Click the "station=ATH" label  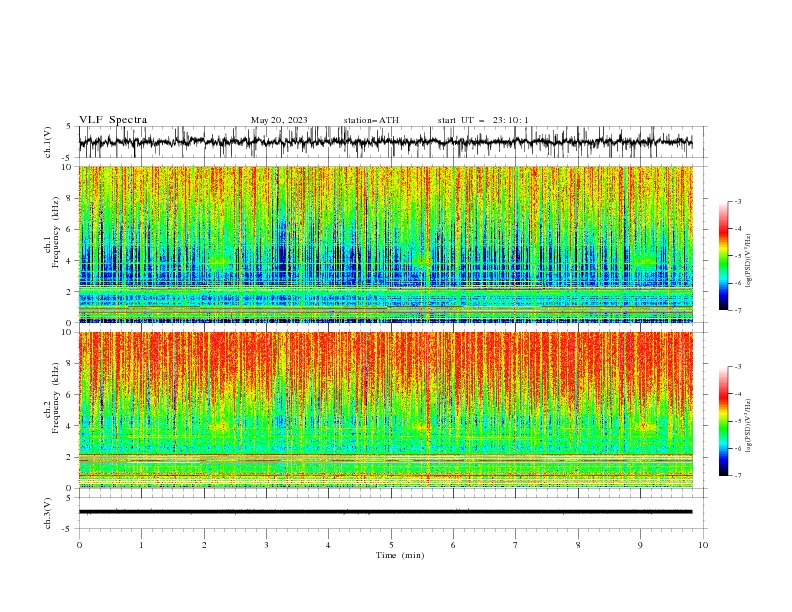tap(371, 120)
